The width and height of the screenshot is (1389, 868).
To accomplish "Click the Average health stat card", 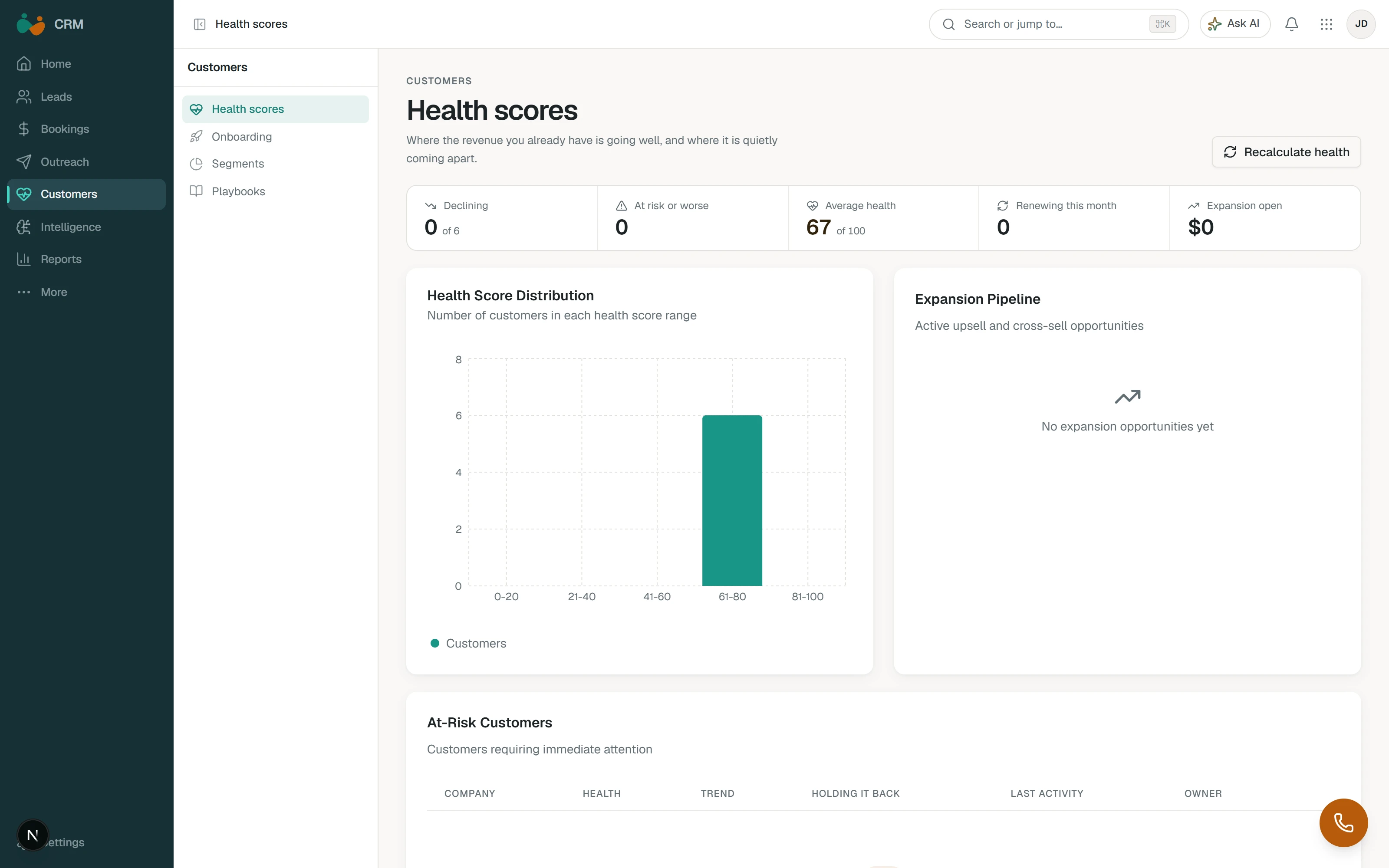I will pos(883,217).
